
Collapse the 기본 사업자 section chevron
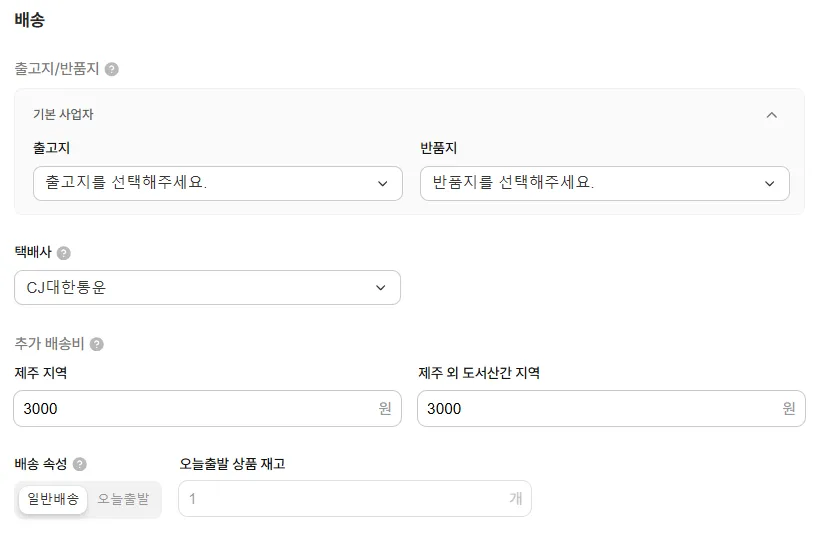pyautogui.click(x=772, y=115)
